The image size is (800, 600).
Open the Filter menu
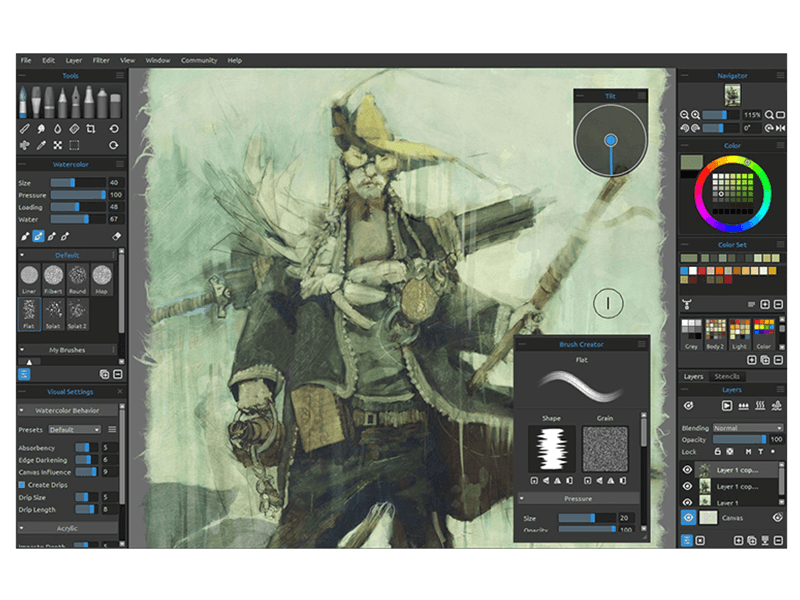click(101, 60)
